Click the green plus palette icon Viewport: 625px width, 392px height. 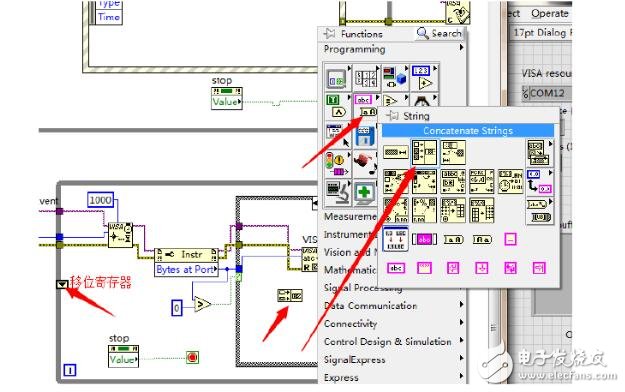[x=364, y=193]
